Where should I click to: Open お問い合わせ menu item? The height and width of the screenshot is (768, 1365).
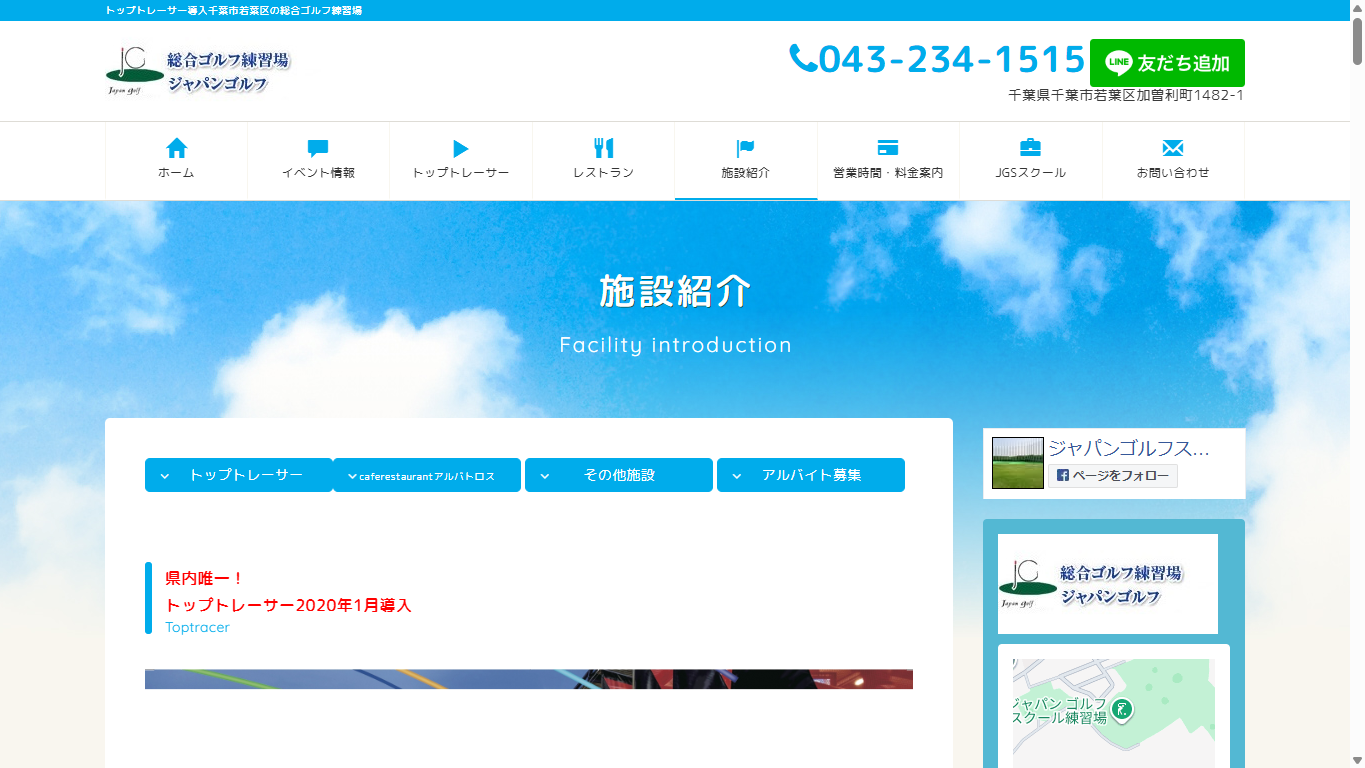[x=1173, y=161]
